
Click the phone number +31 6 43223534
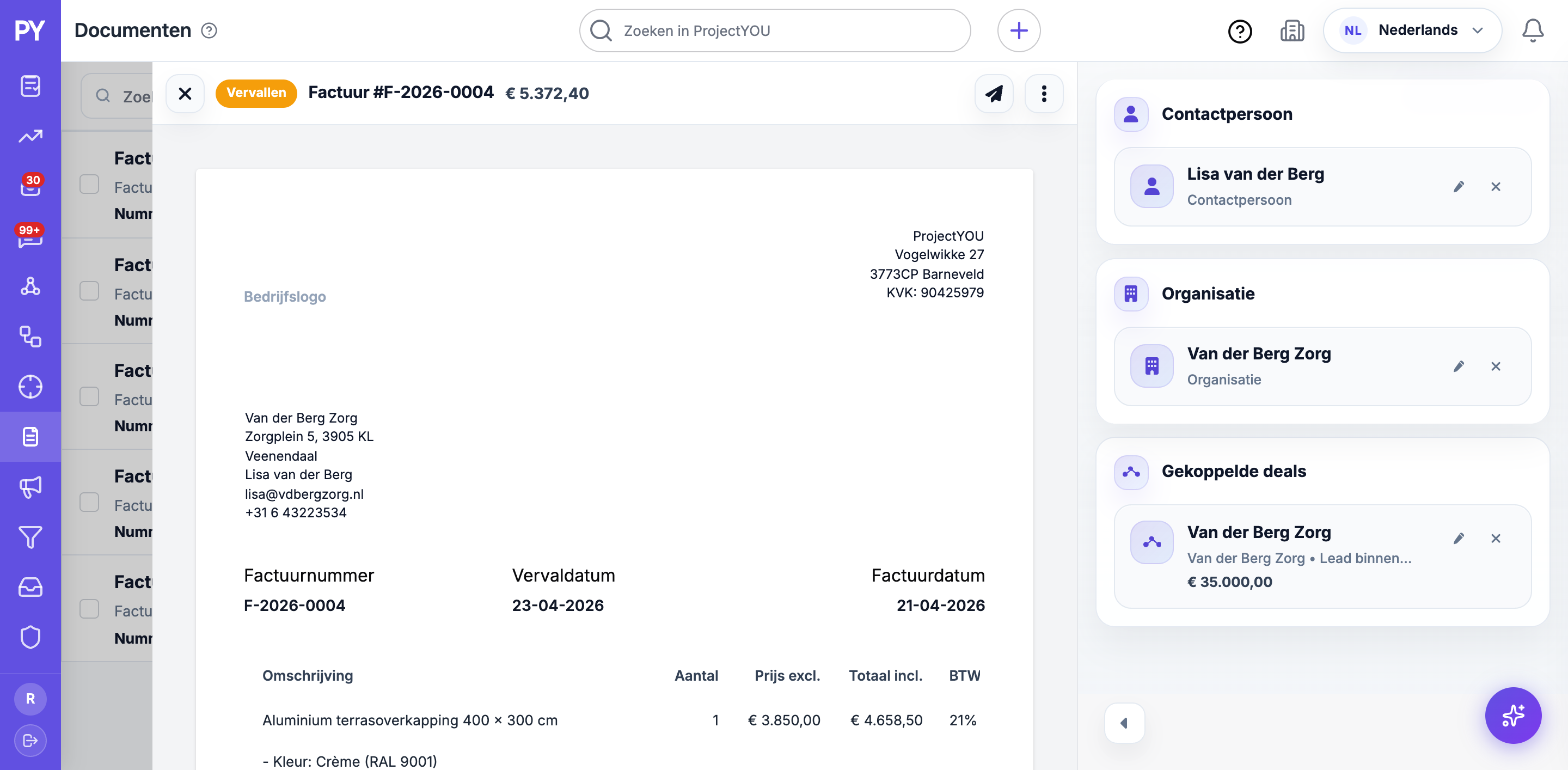pos(295,512)
